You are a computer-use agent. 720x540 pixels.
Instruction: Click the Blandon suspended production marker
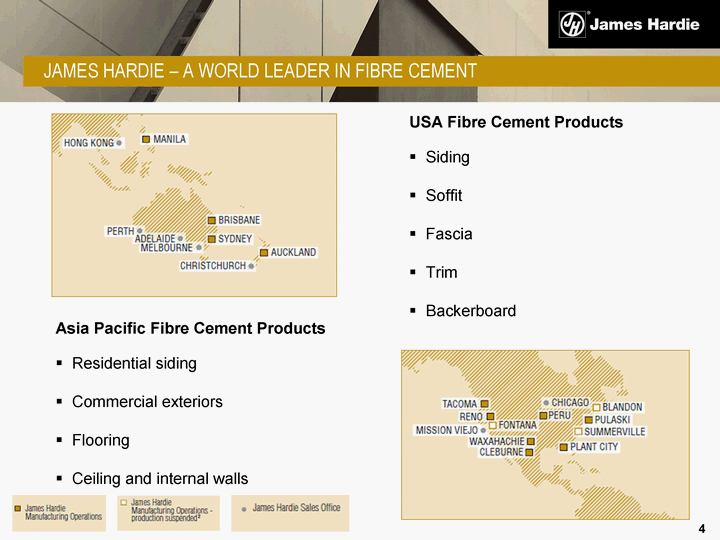point(597,407)
